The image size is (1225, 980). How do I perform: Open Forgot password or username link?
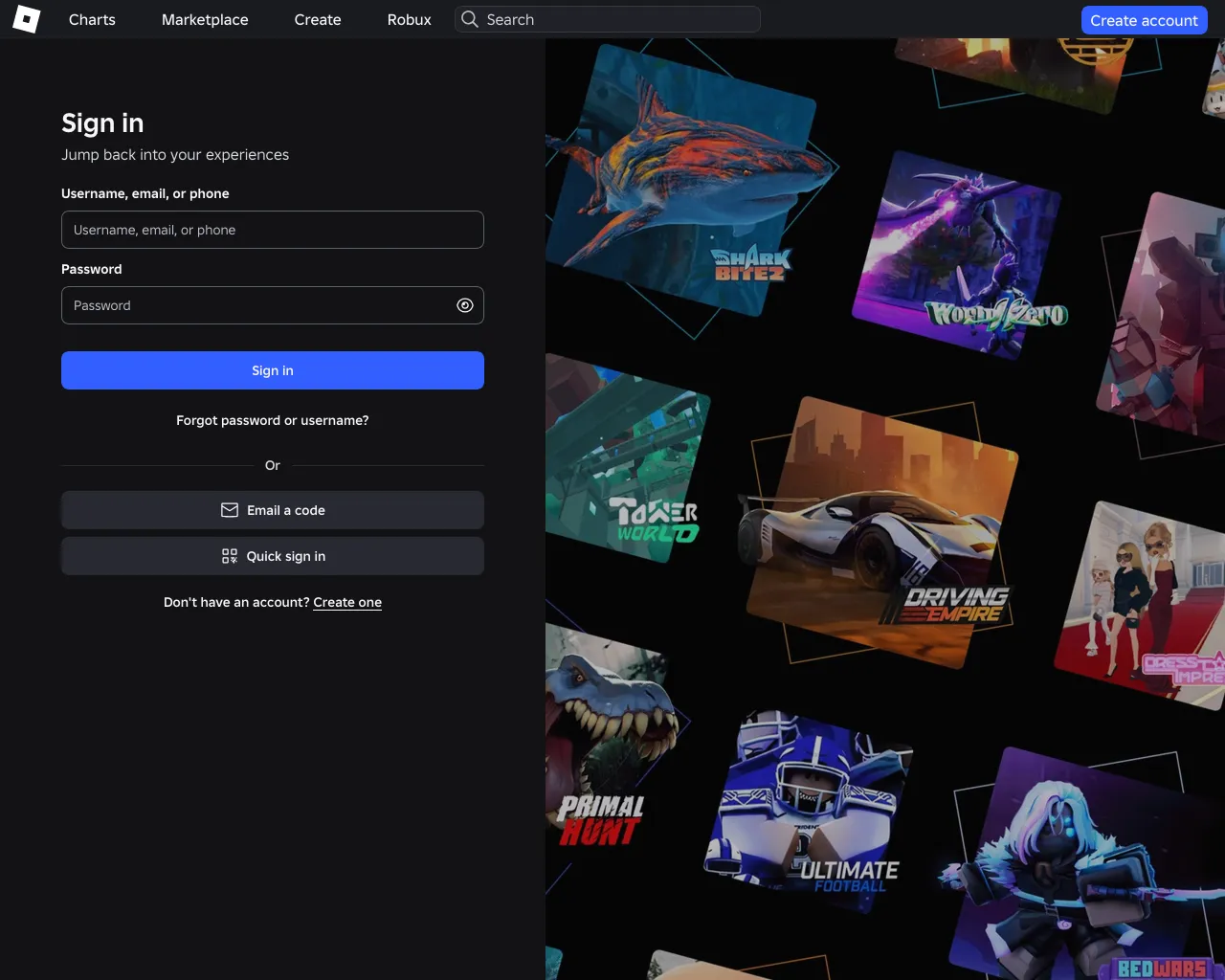click(273, 420)
